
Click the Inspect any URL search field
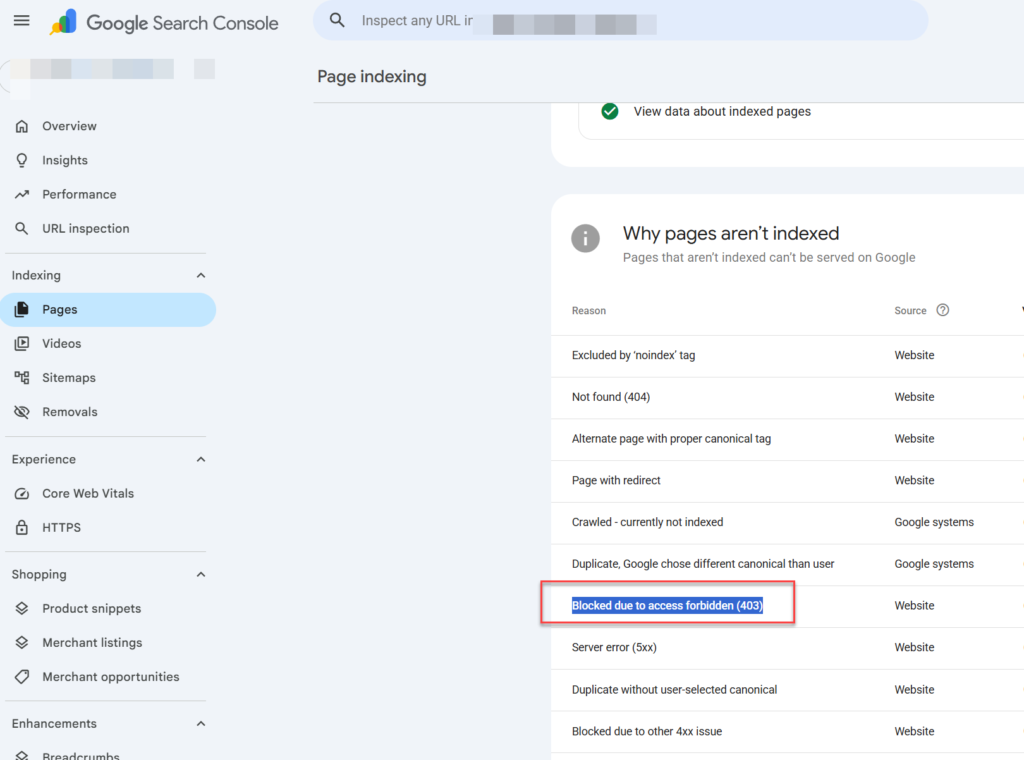tap(620, 21)
